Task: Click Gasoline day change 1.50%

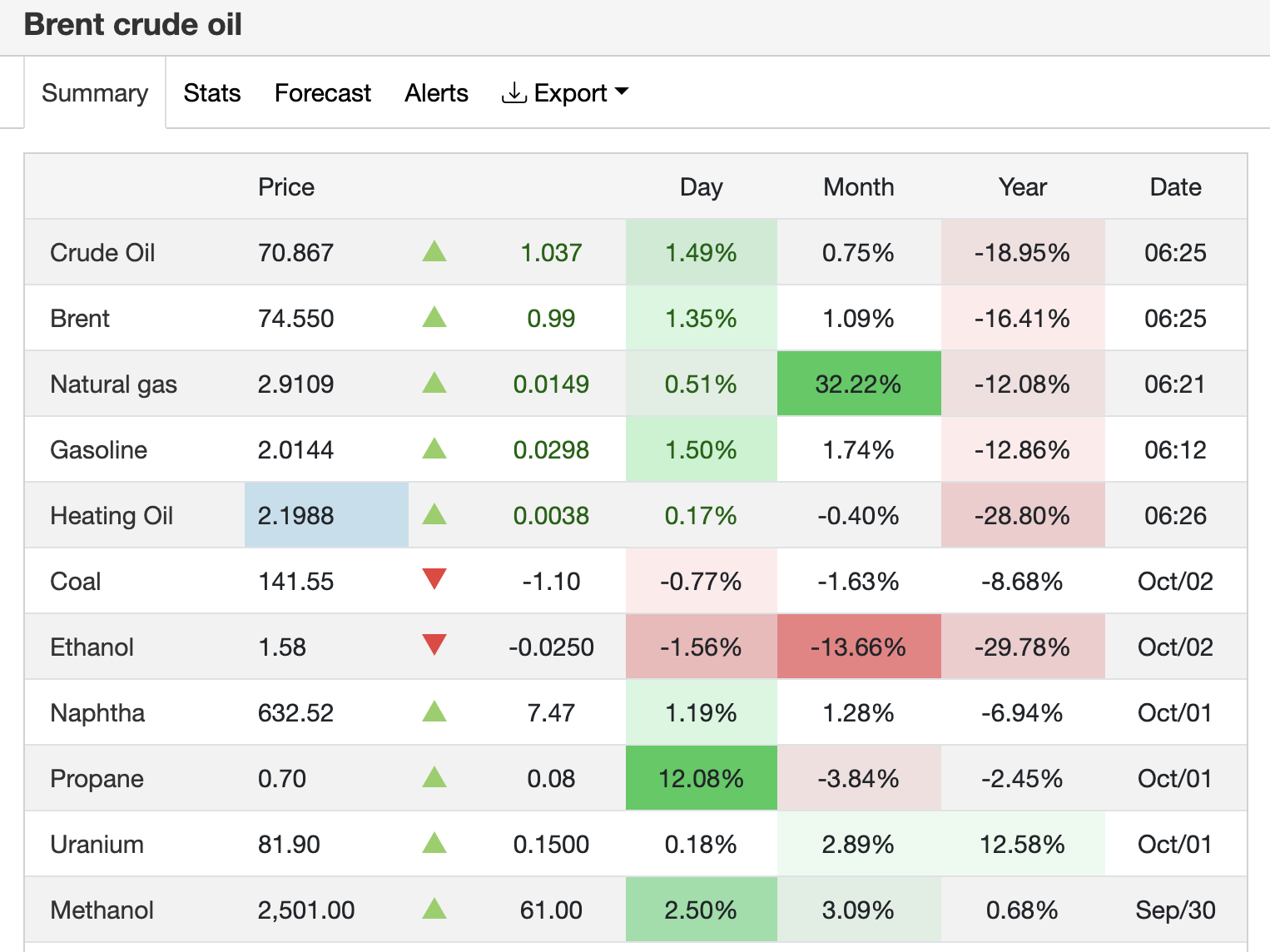Action: click(701, 449)
